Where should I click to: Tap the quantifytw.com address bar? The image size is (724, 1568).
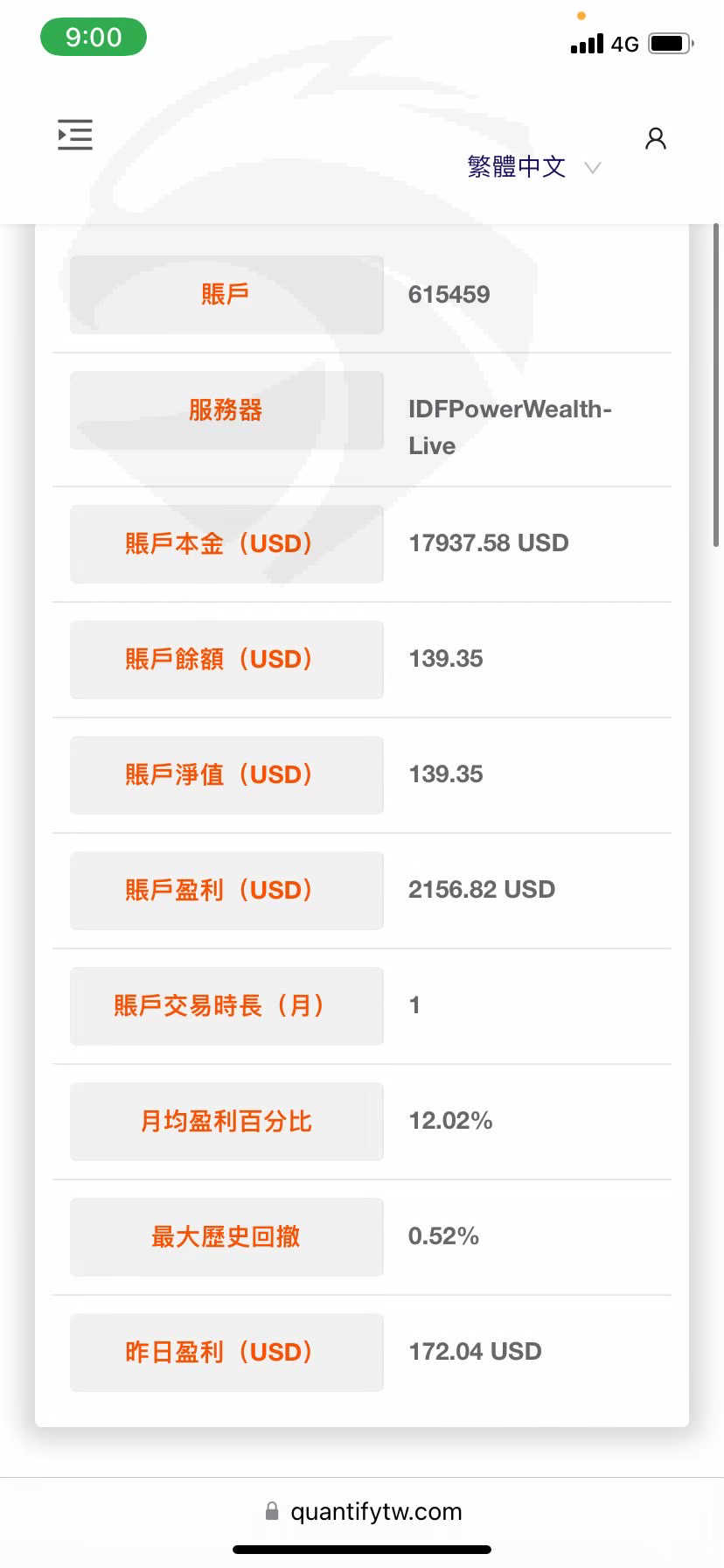click(376, 1511)
